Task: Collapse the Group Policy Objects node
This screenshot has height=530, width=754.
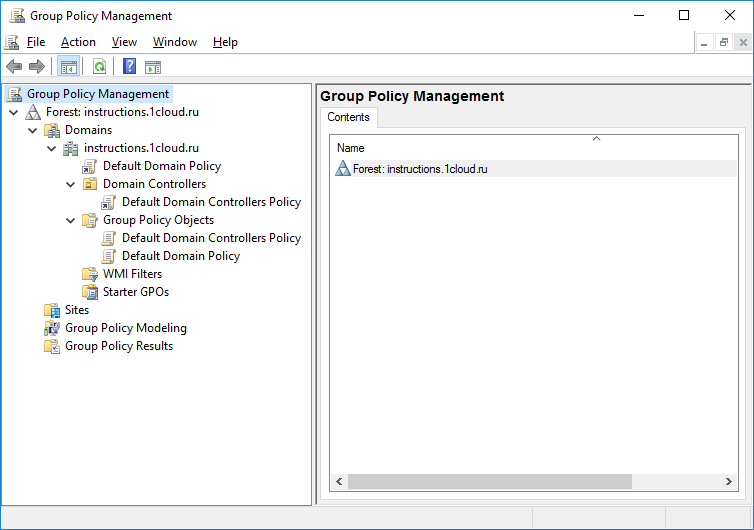Action: pos(70,220)
